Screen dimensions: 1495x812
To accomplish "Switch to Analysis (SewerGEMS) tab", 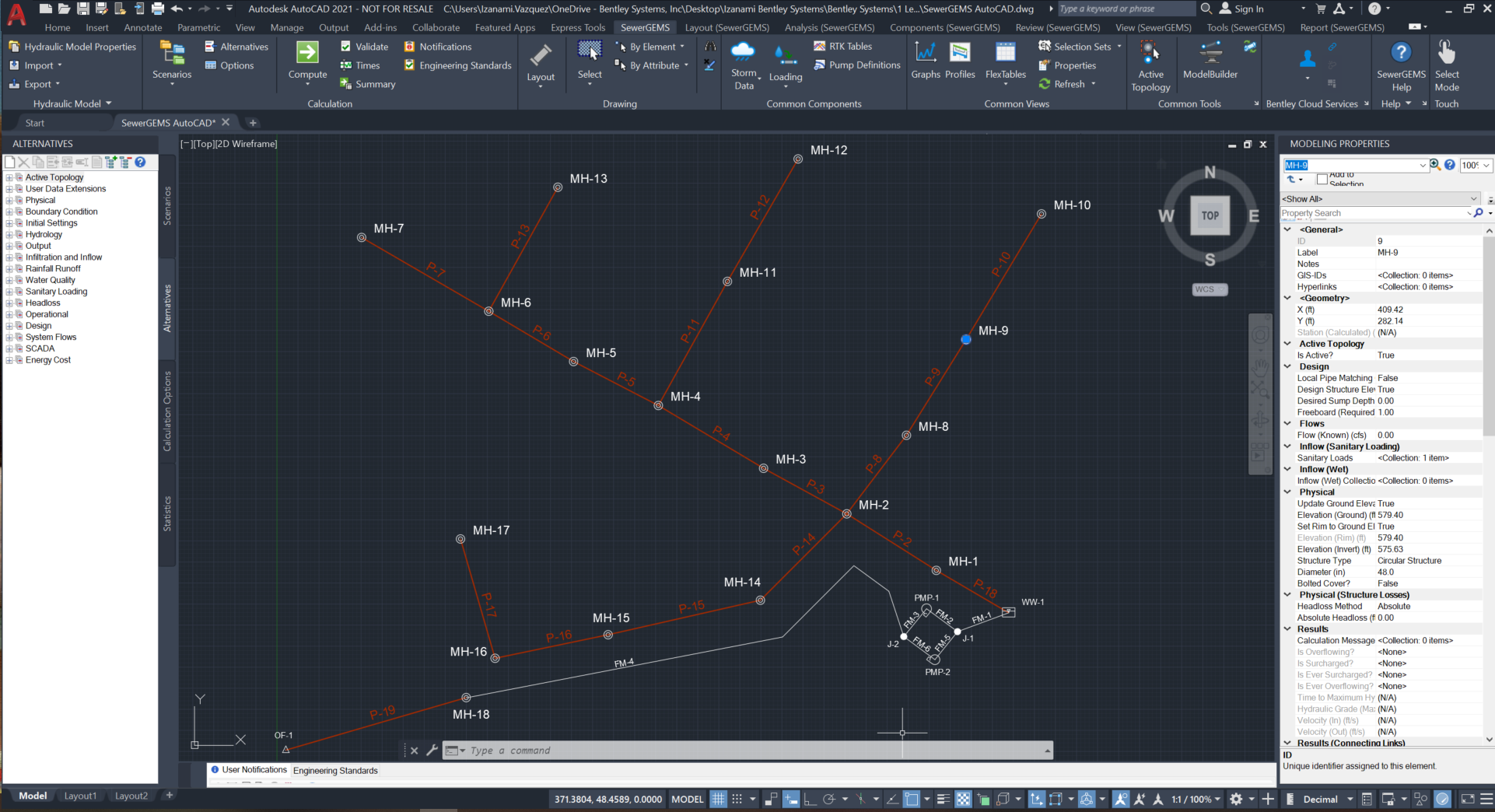I will [829, 27].
